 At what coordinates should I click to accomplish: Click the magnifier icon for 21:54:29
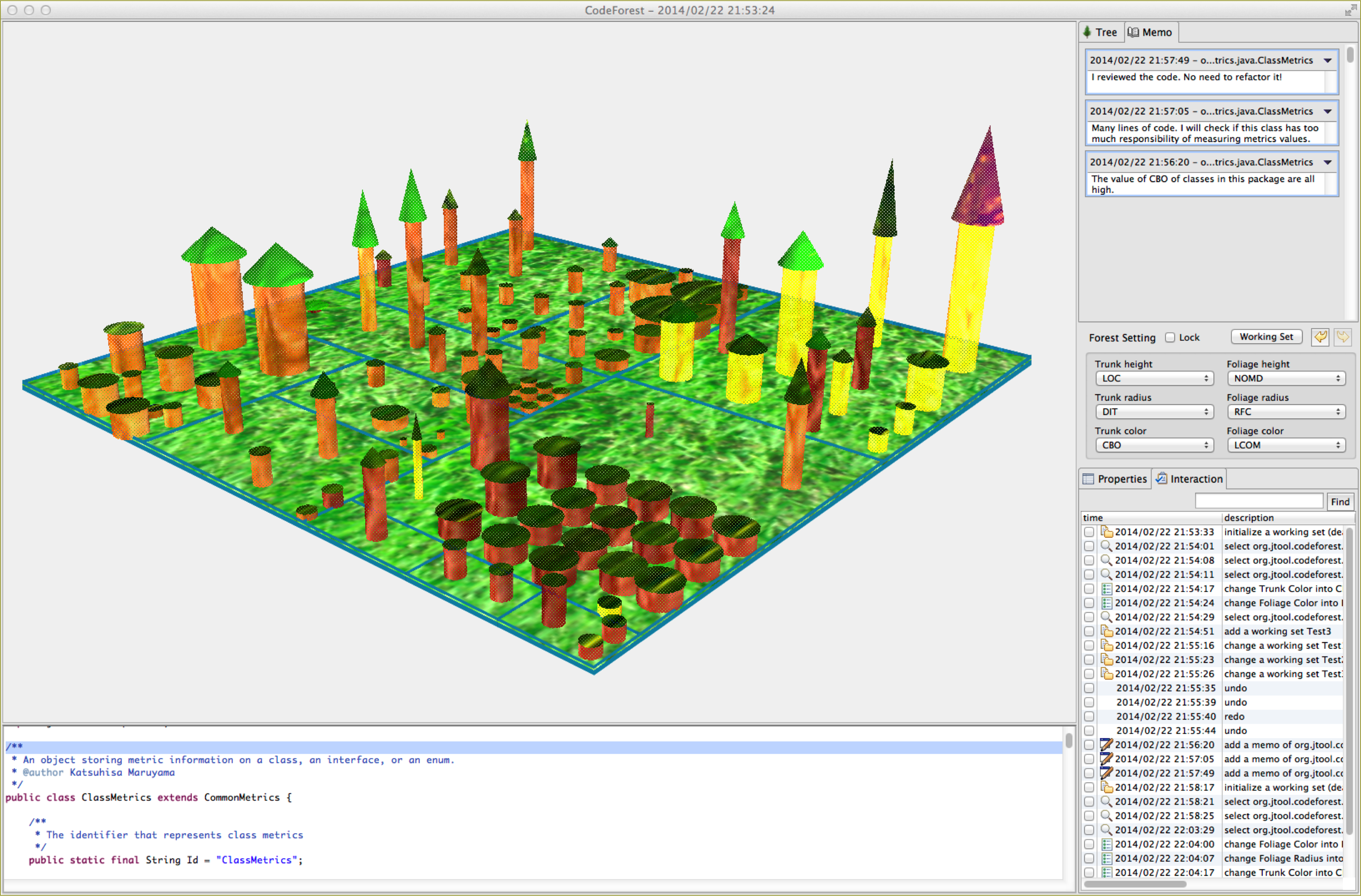1107,617
